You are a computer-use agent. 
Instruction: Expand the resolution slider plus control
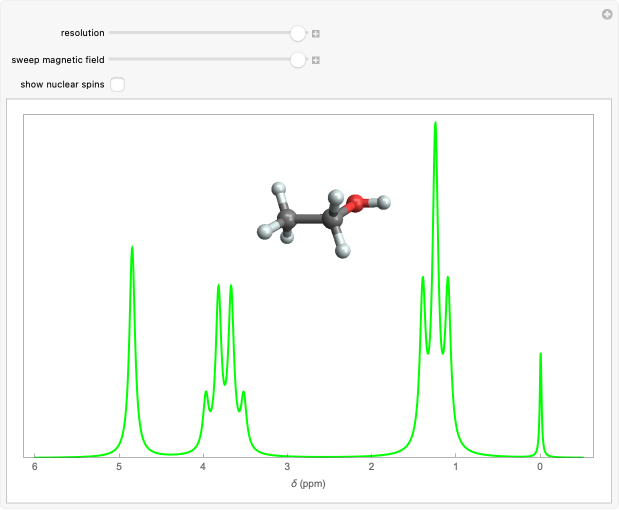315,34
